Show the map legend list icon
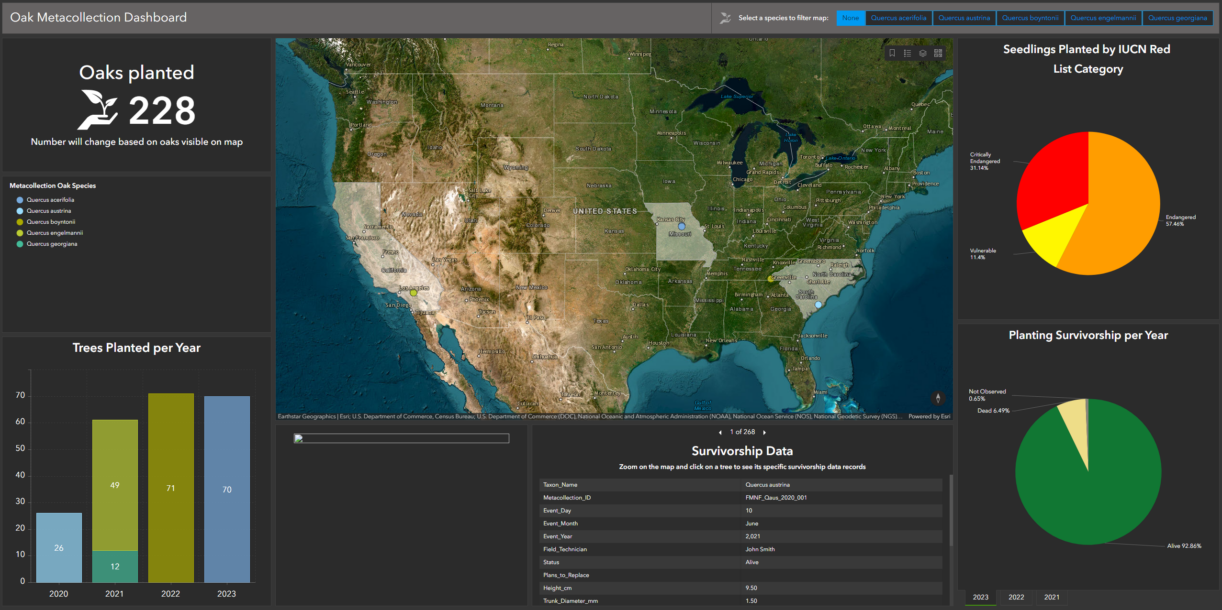Image resolution: width=1222 pixels, height=610 pixels. pos(907,53)
